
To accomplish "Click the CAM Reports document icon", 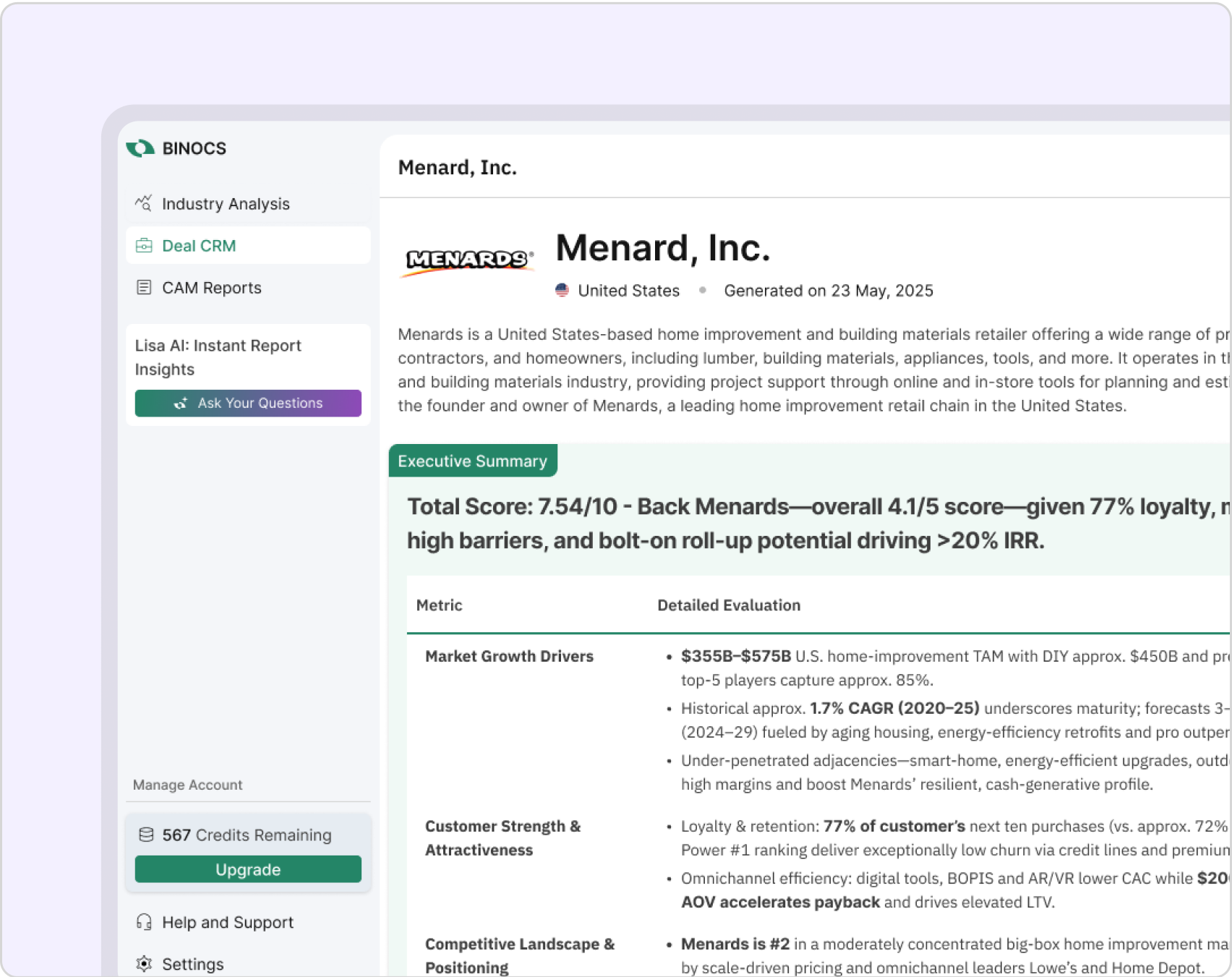I will 144,288.
